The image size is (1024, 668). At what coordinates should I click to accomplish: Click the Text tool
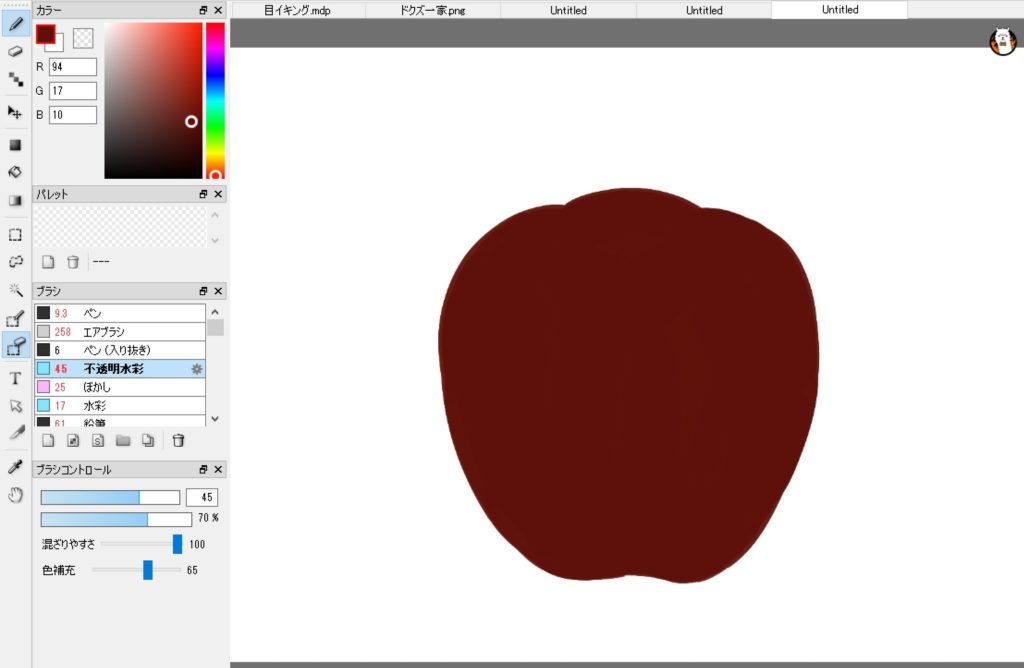[15, 378]
